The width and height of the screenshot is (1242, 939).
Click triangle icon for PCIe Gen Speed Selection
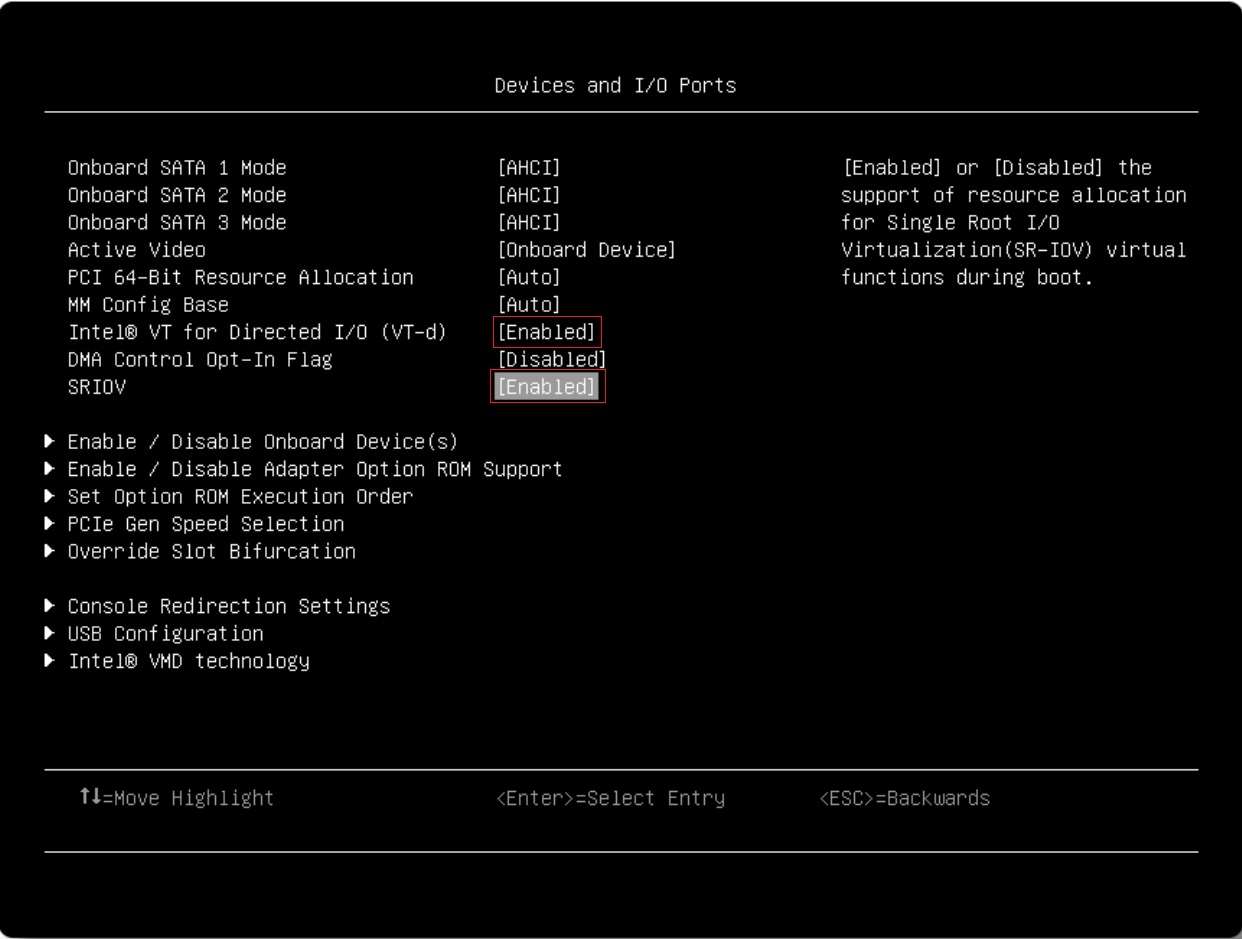[51, 524]
